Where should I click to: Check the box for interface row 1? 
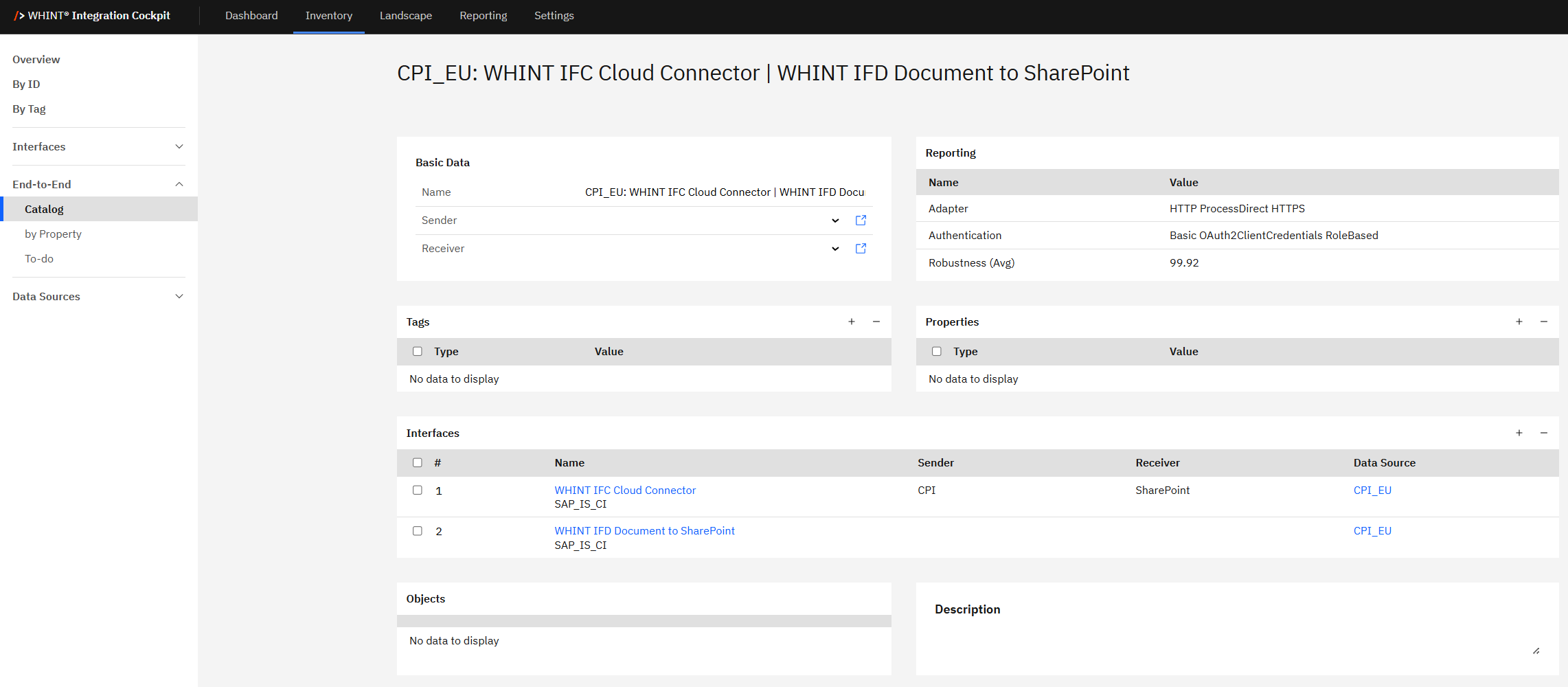pos(418,490)
